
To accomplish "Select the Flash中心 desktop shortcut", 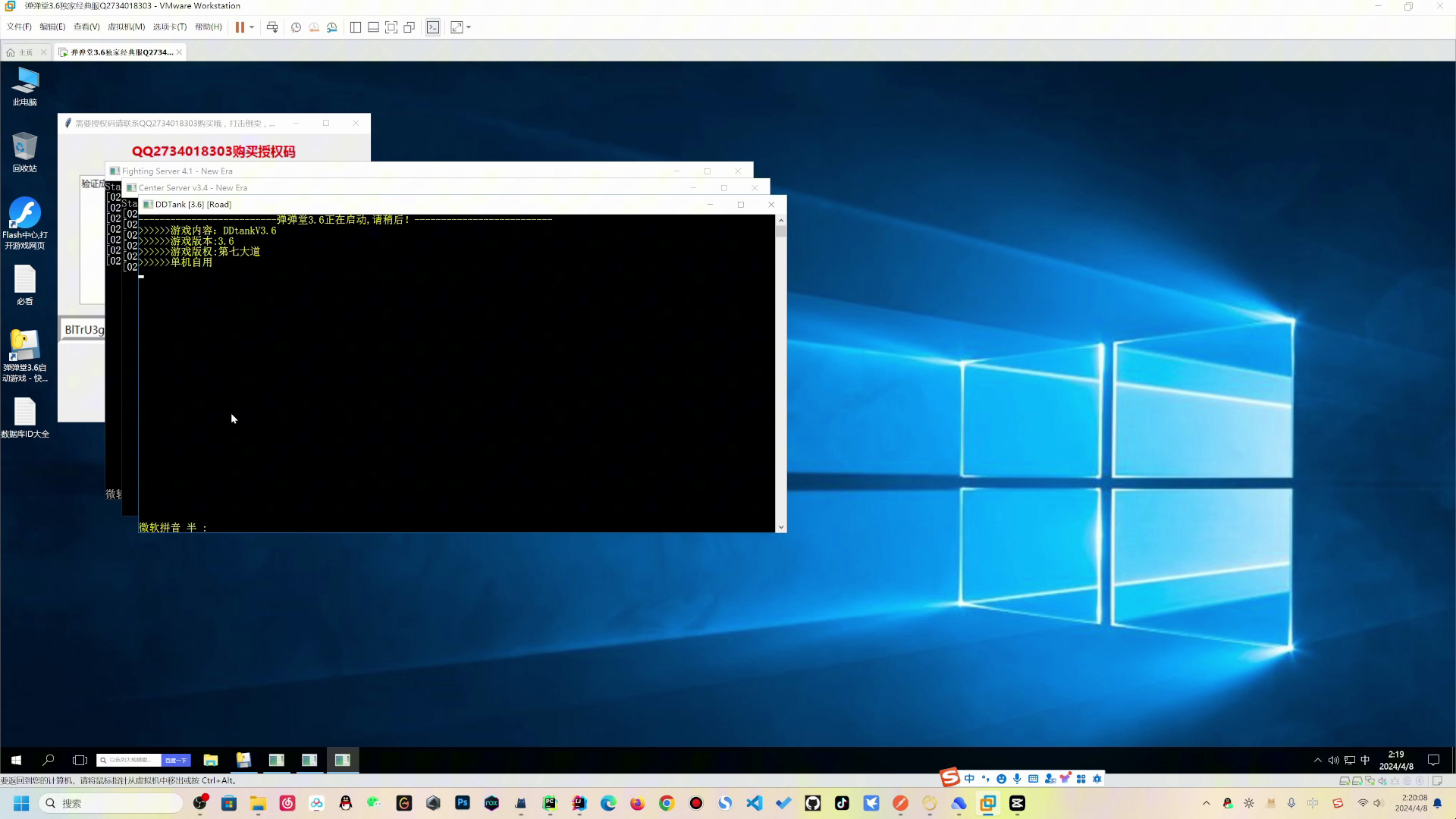I will [24, 224].
